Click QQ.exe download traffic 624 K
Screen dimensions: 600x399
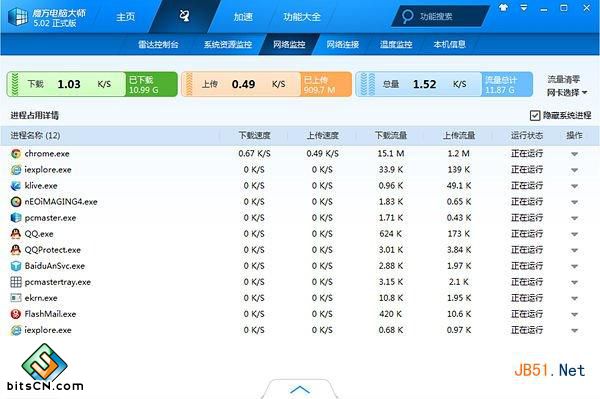(x=391, y=234)
